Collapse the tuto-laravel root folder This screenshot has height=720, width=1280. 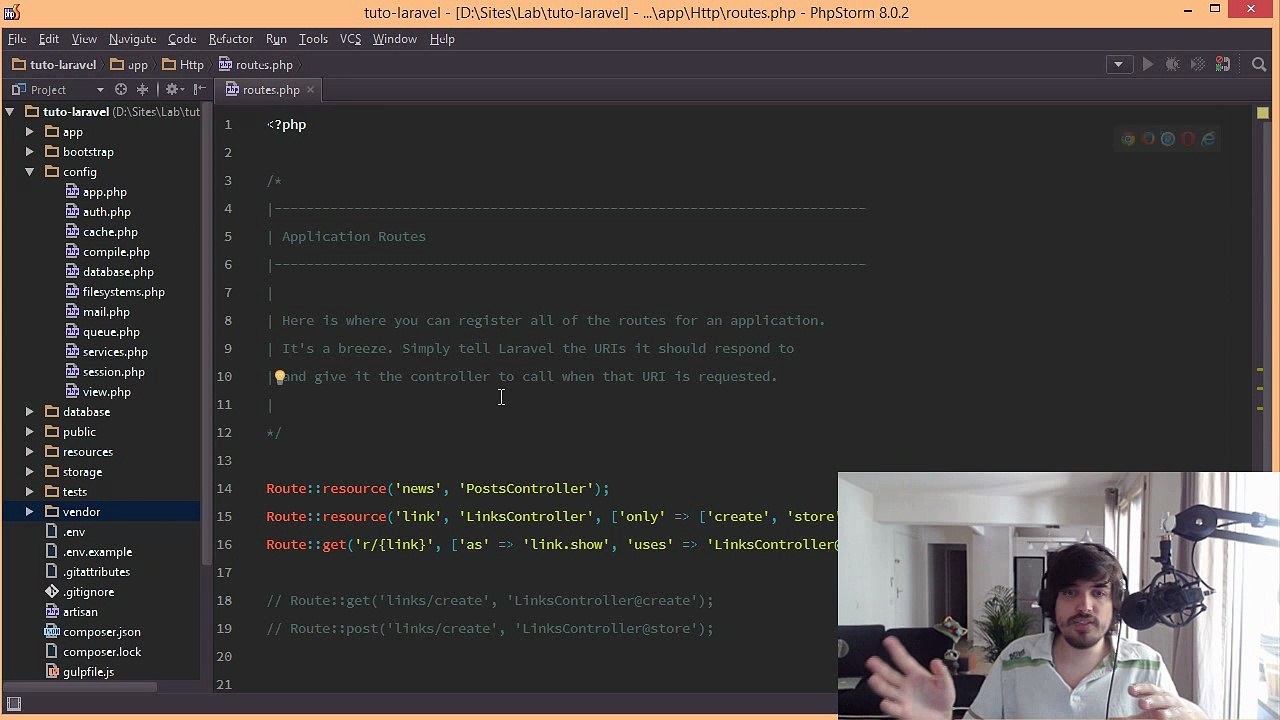(10, 112)
